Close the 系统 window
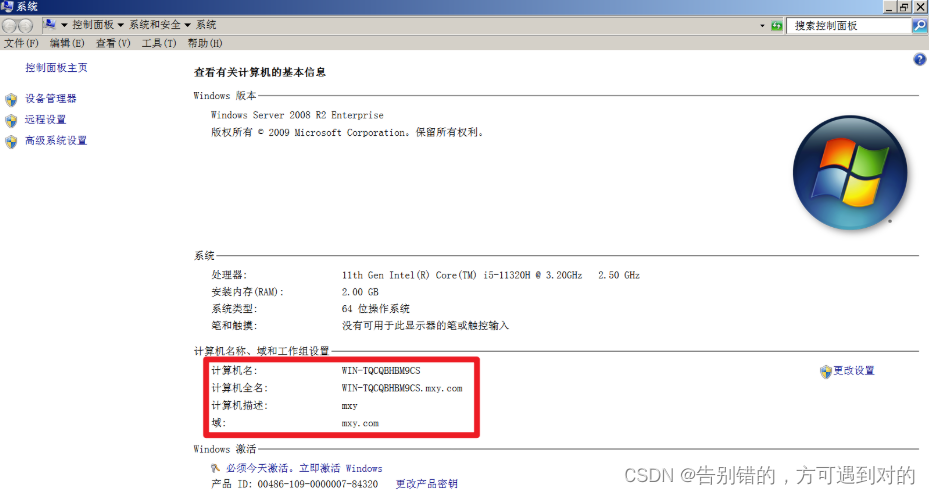Screen dimensions: 930x494 pyautogui.click(x=920, y=7)
